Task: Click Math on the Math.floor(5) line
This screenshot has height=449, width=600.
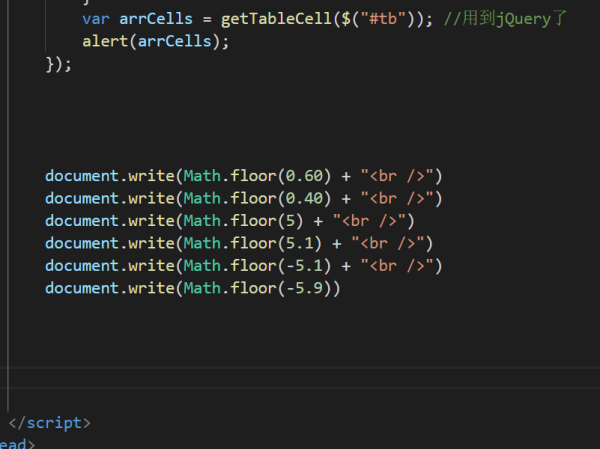Action: [200, 221]
